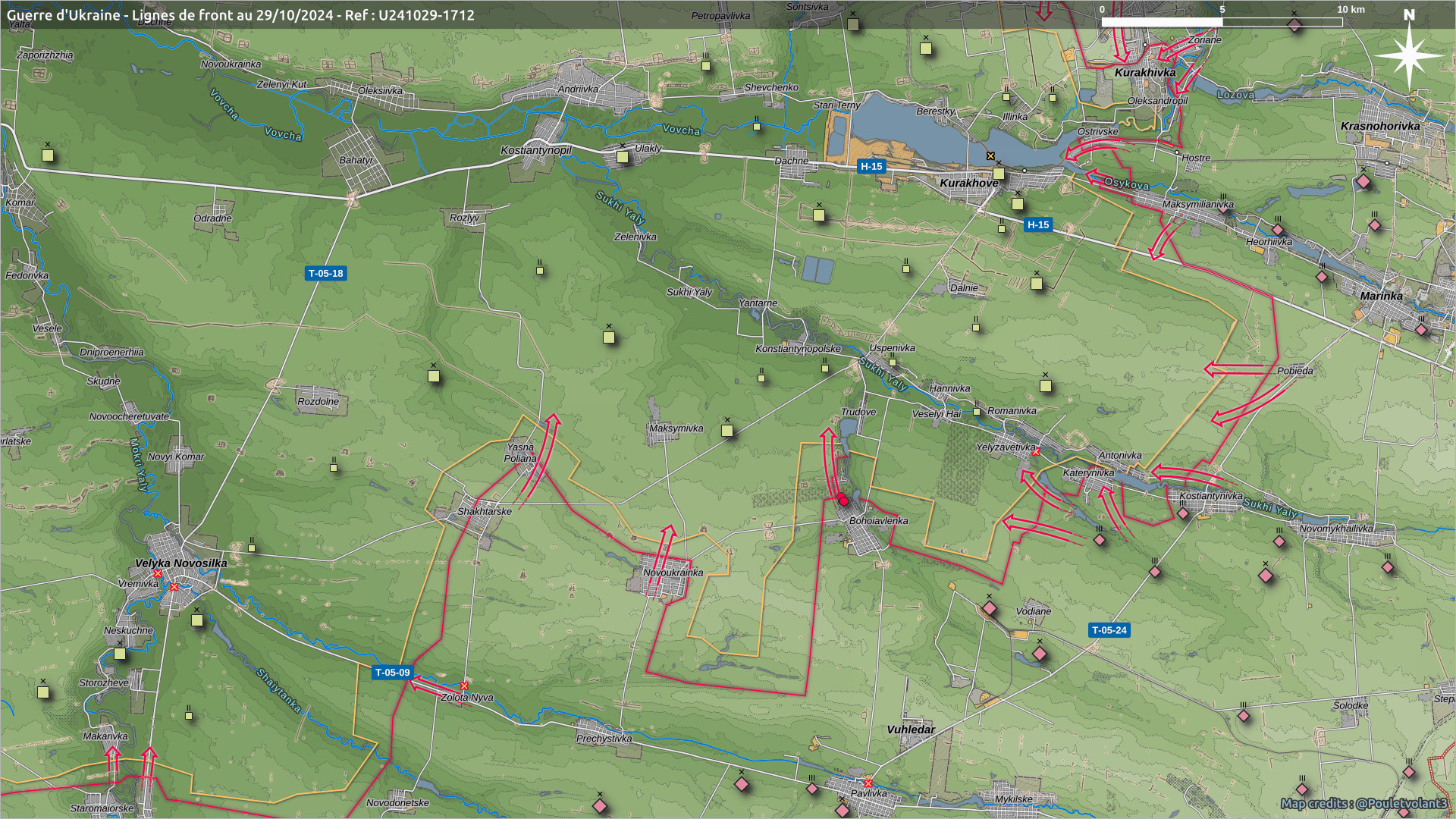Image resolution: width=1456 pixels, height=819 pixels.
Task: Click H-15 road shield near Stari Terny
Action: click(x=871, y=166)
